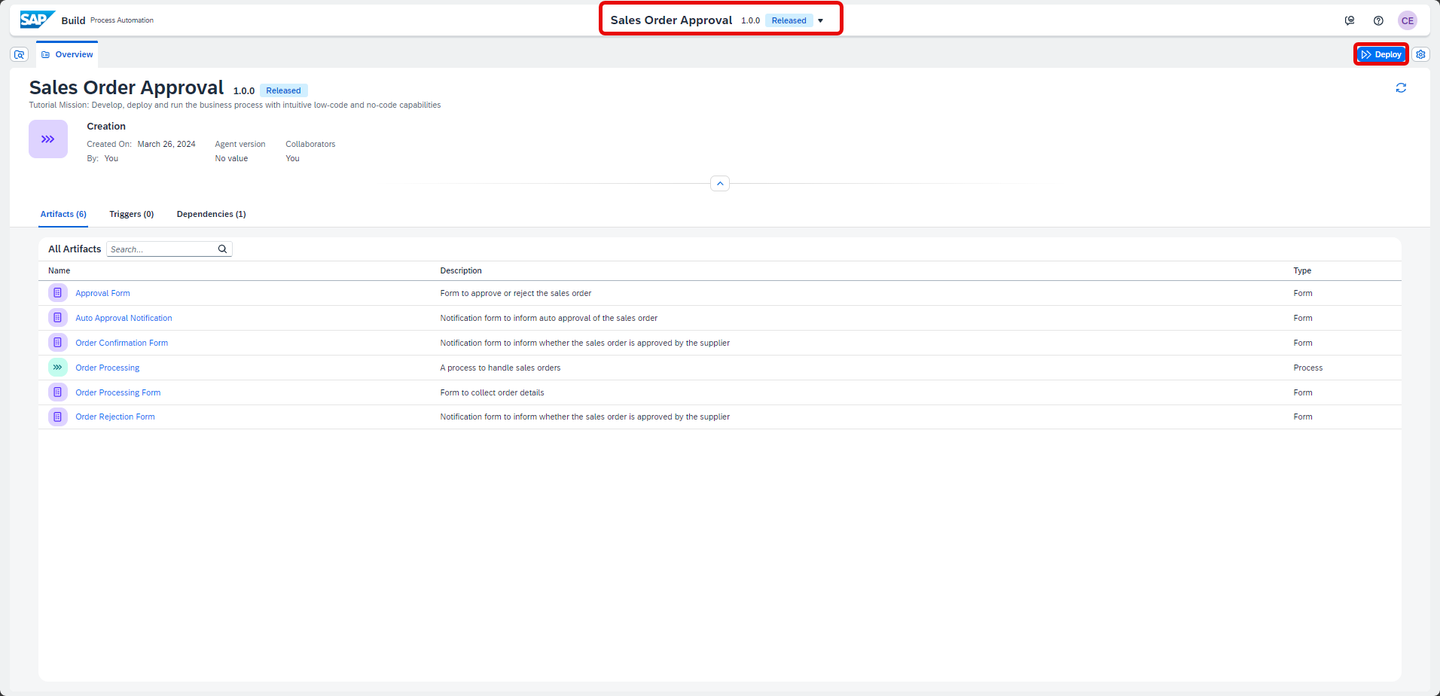This screenshot has height=696, width=1440.
Task: Open the help question mark icon
Action: click(x=1378, y=20)
